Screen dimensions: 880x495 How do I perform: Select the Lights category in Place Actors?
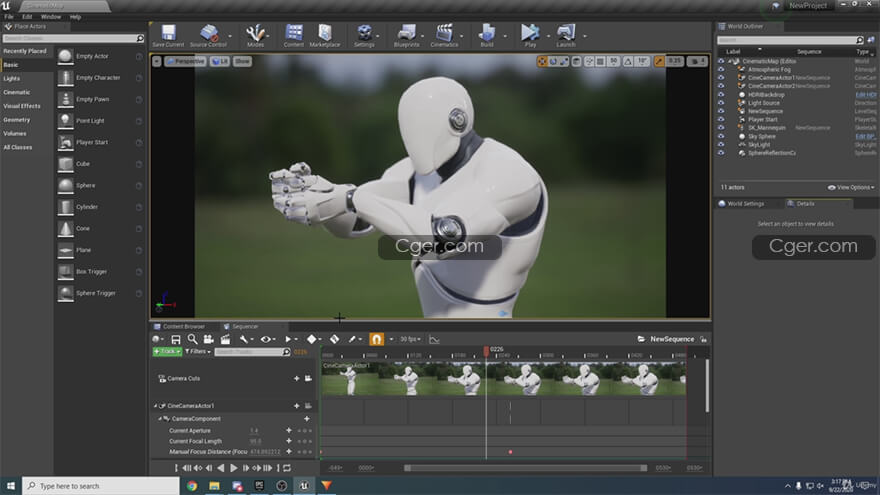[x=12, y=79]
